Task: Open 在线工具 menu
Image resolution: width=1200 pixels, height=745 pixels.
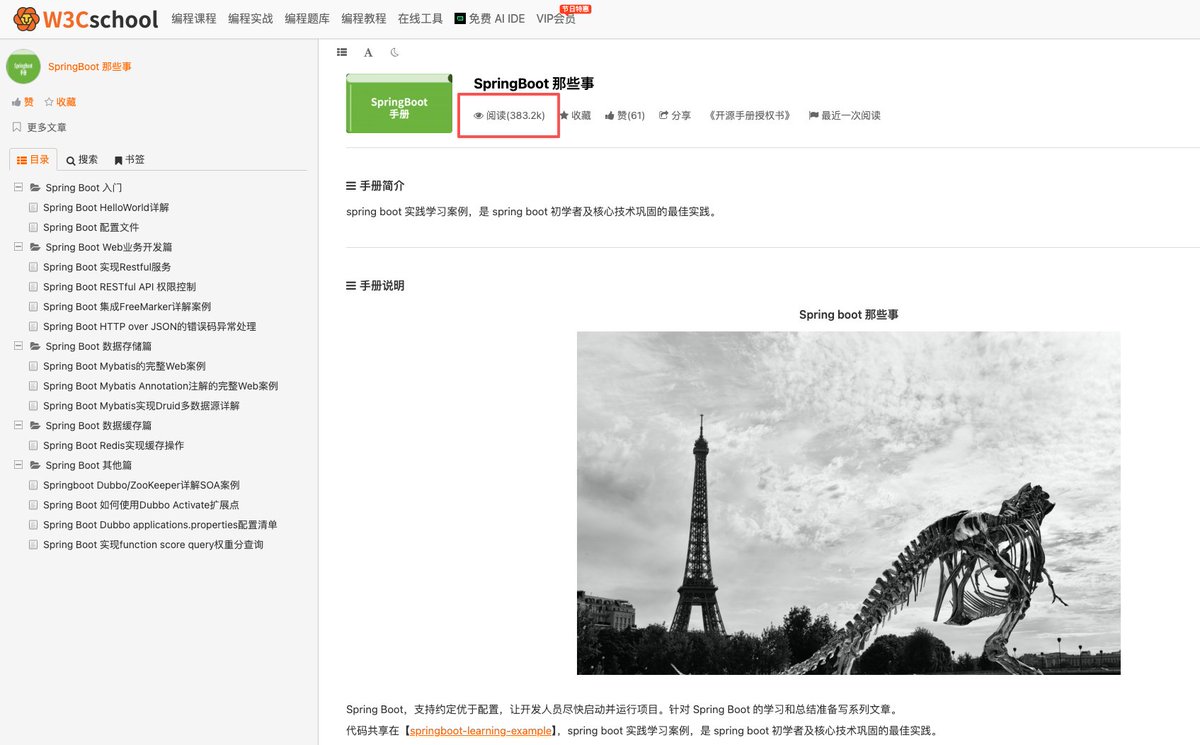Action: coord(420,19)
